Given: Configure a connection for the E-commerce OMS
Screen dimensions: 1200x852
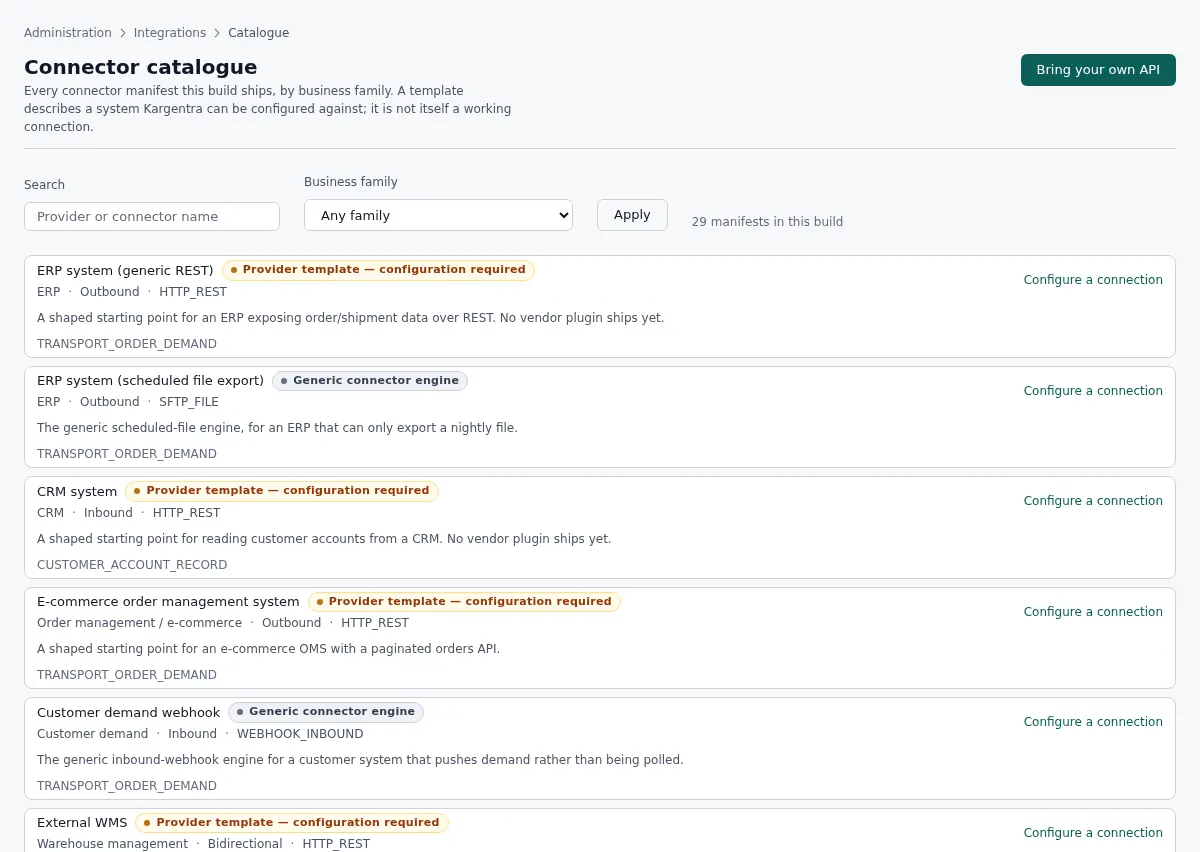Looking at the screenshot, I should tap(1093, 612).
